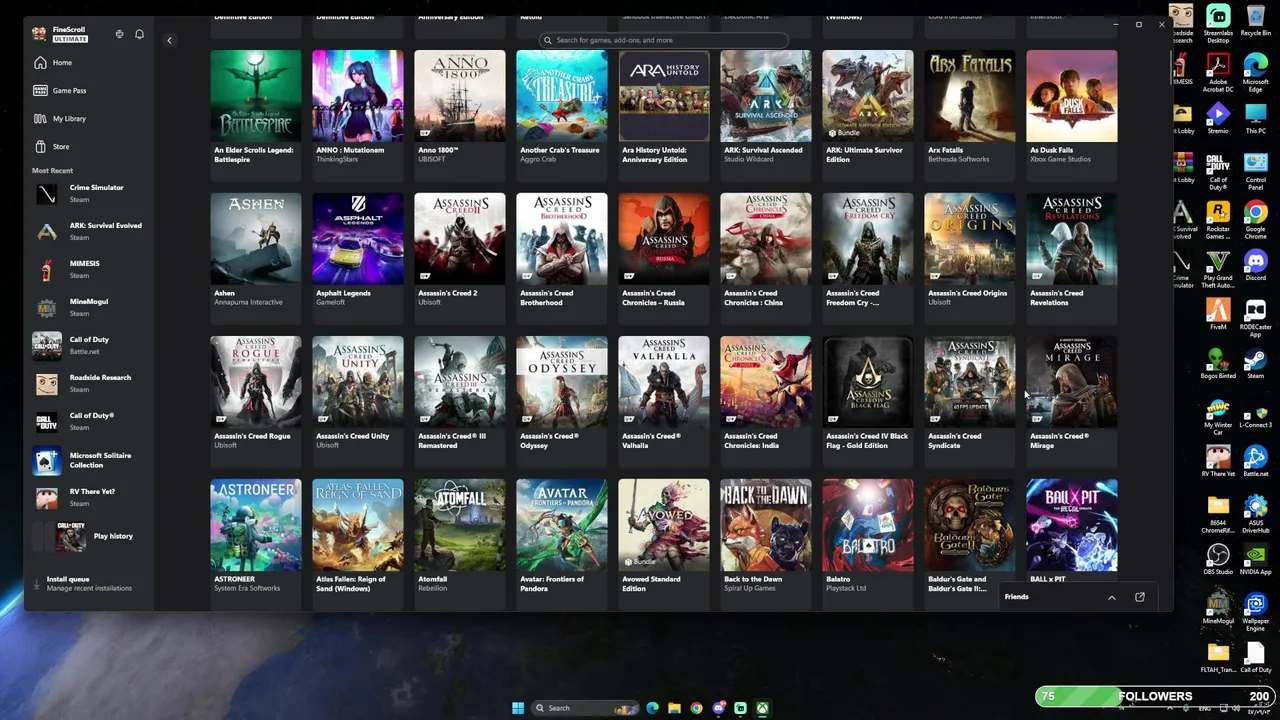
Task: Select BALL x PIT game tile
Action: tap(1071, 532)
